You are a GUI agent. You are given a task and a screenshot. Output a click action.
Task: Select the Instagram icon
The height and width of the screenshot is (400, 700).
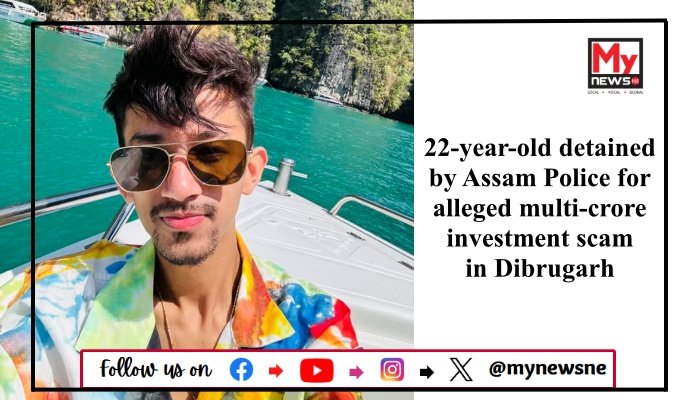point(392,370)
